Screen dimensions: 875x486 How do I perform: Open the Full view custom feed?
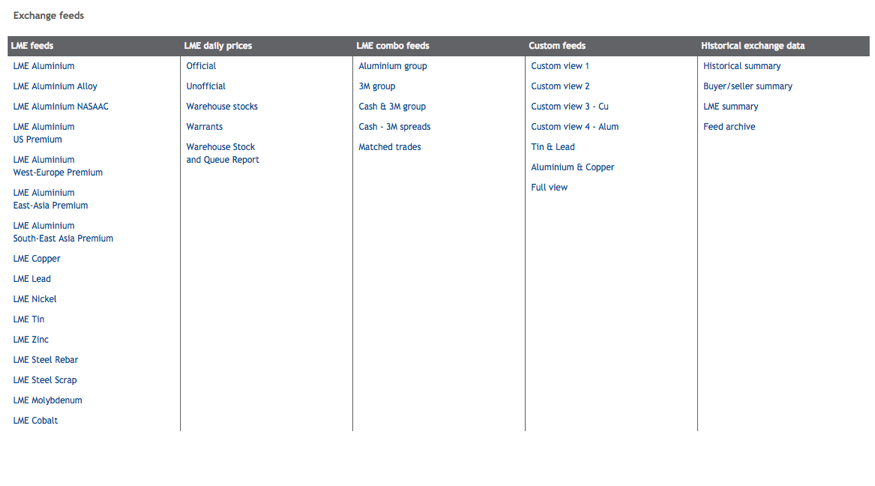click(x=549, y=187)
